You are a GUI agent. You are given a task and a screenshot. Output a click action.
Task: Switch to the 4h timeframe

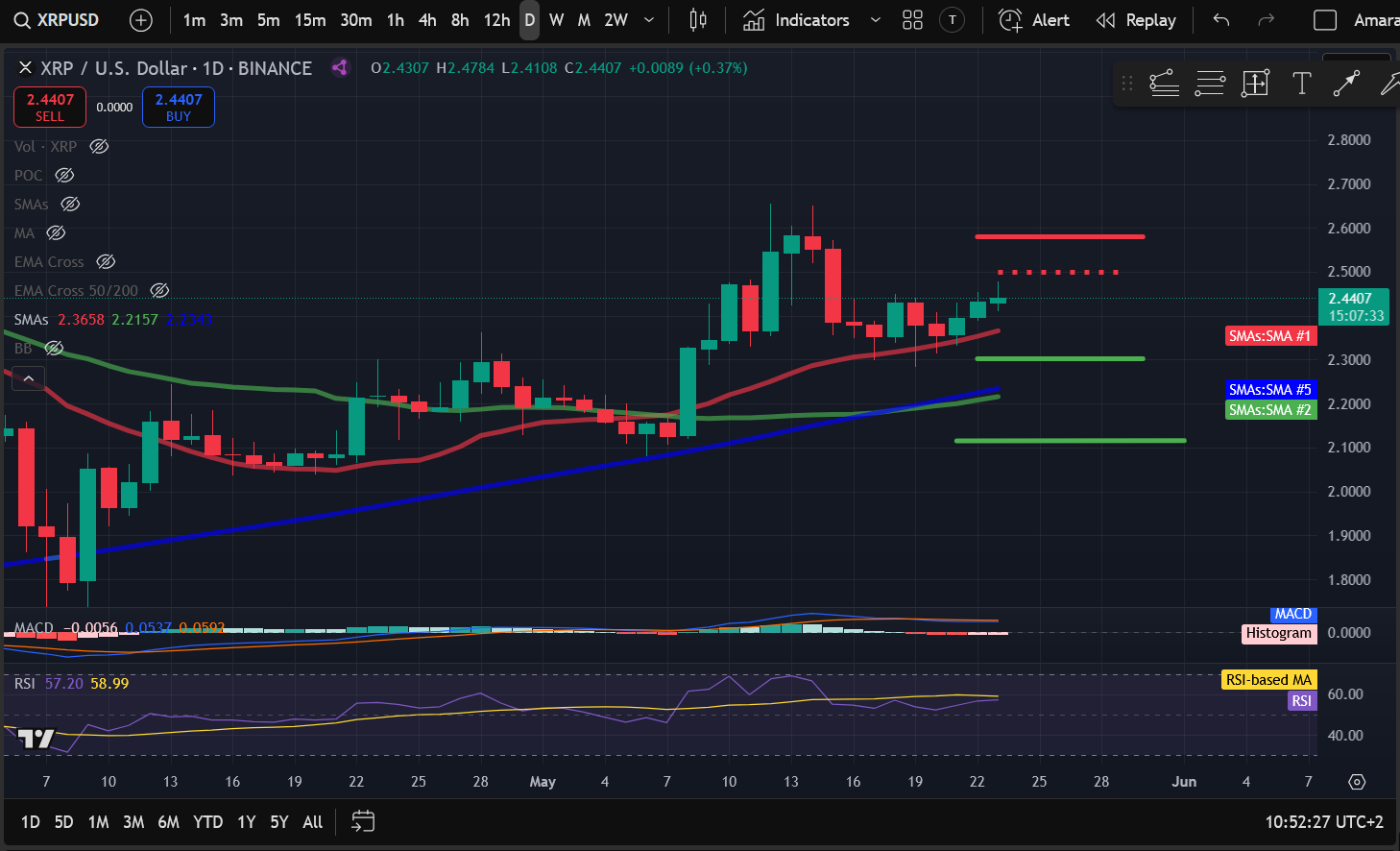pyautogui.click(x=427, y=20)
